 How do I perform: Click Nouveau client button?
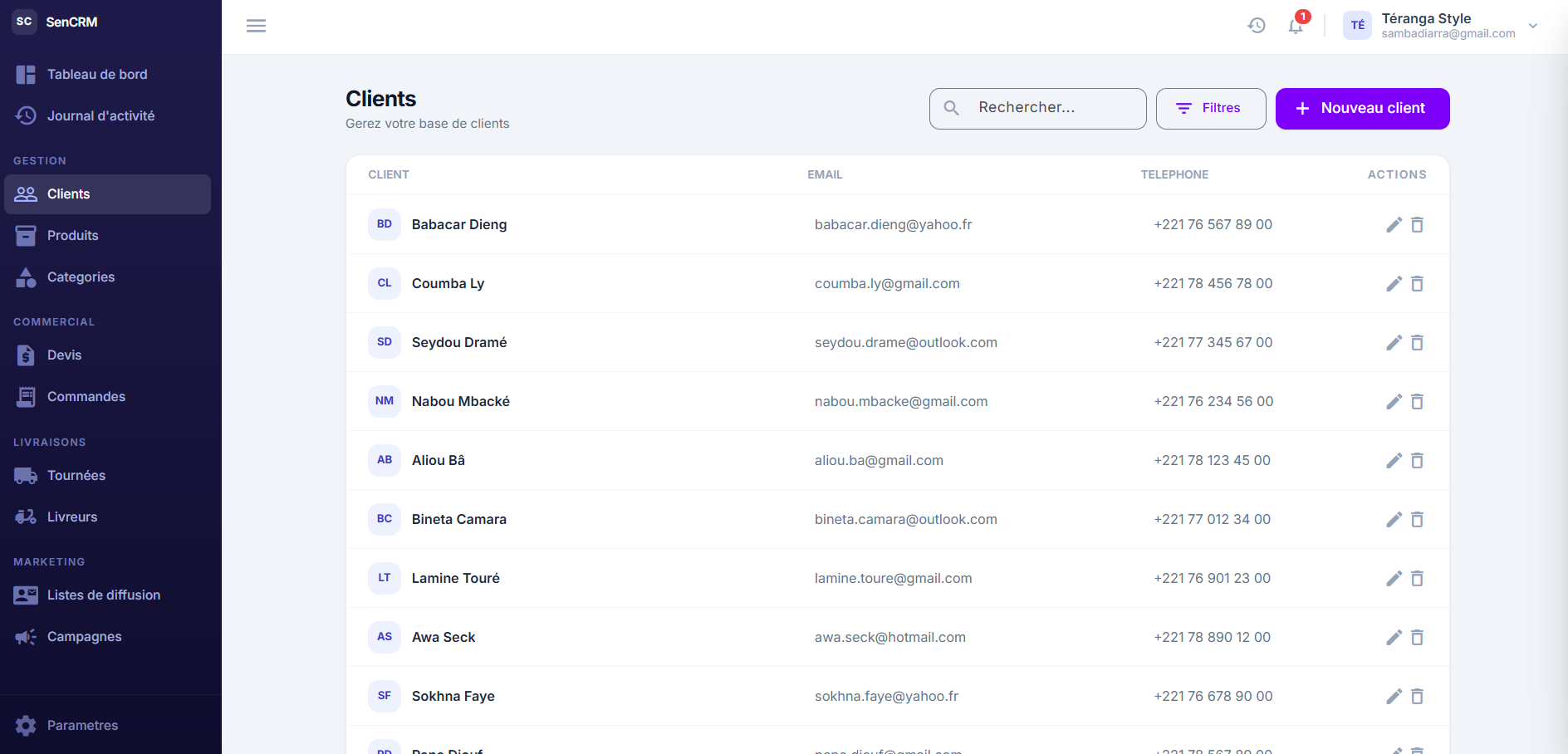(1362, 109)
